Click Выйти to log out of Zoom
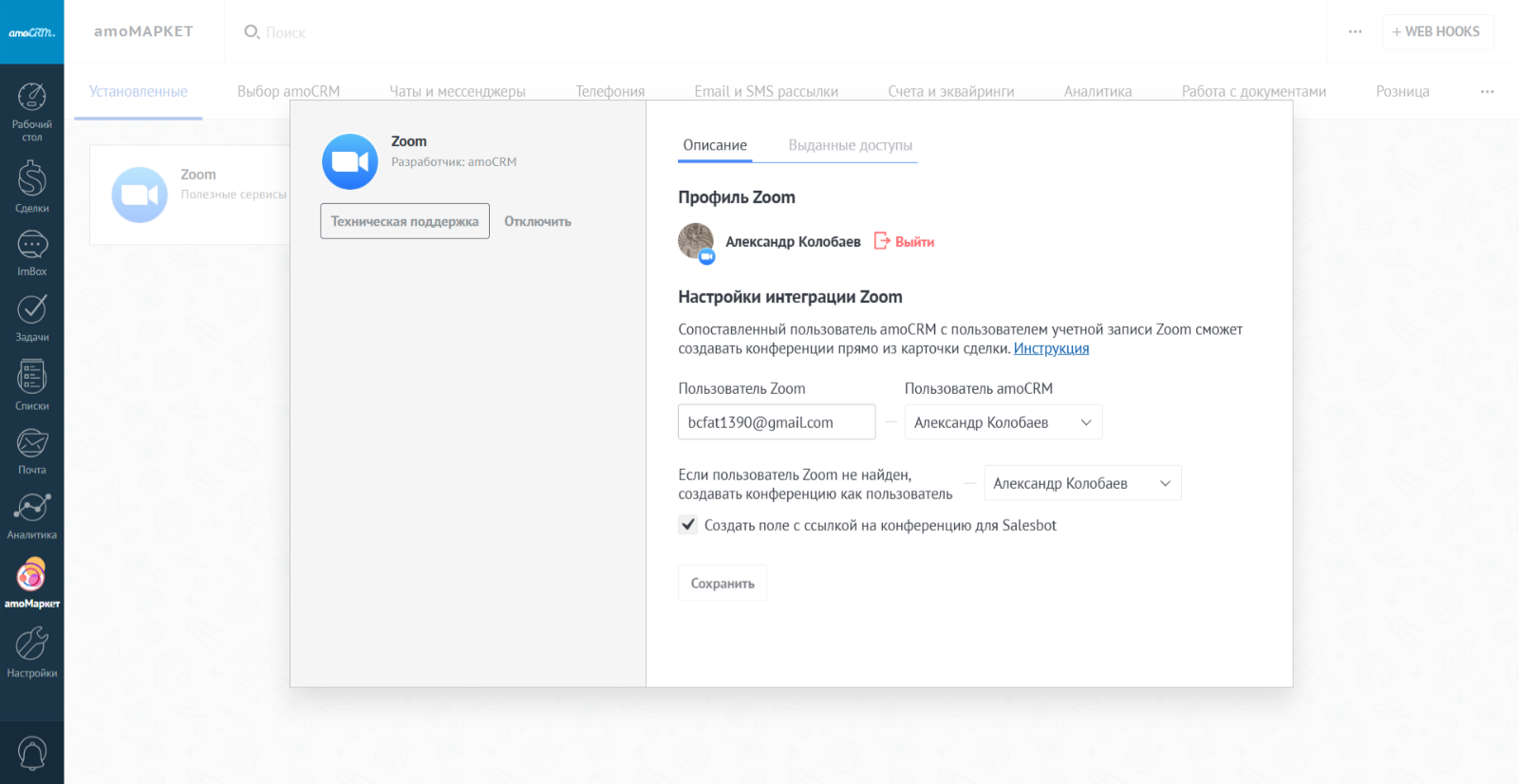Screen dimensions: 1519x784 913,242
